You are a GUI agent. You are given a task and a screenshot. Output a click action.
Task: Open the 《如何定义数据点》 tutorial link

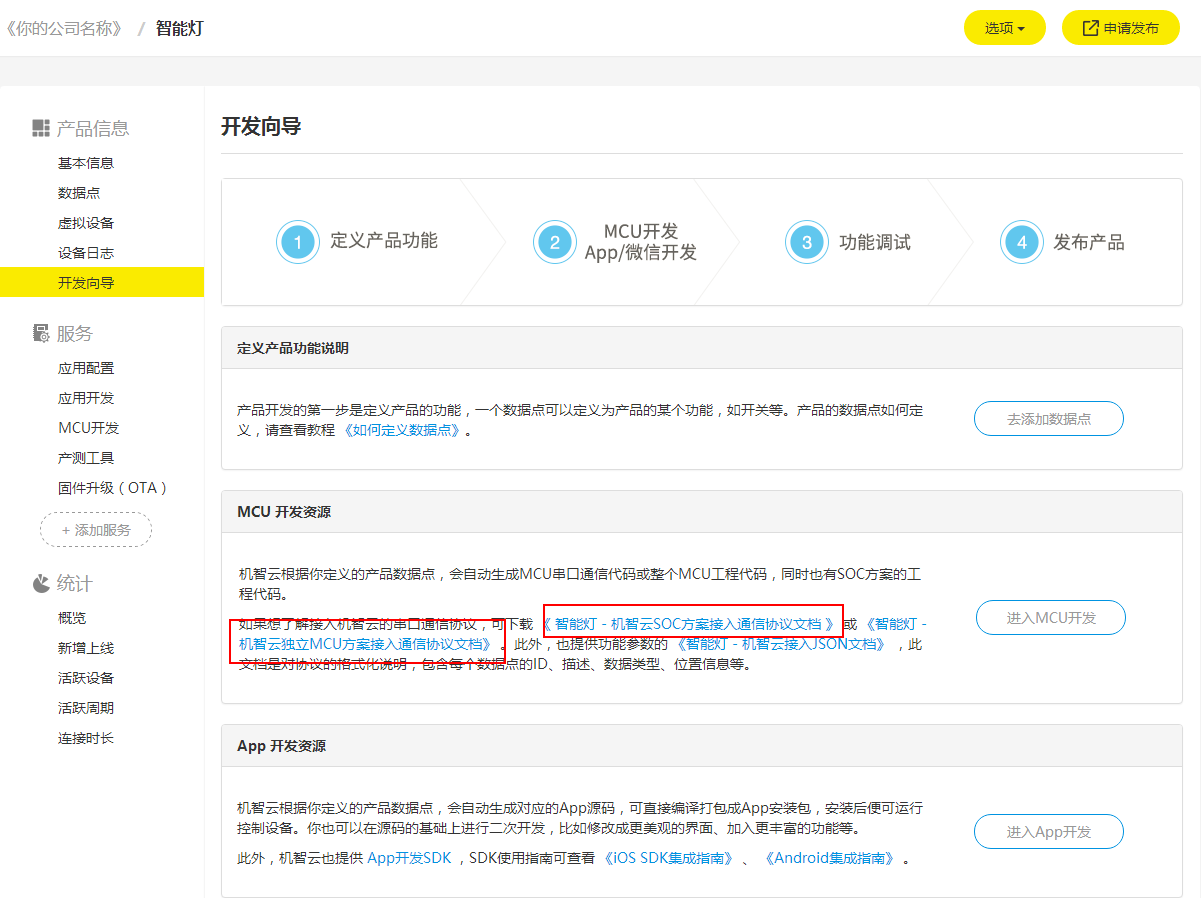403,430
